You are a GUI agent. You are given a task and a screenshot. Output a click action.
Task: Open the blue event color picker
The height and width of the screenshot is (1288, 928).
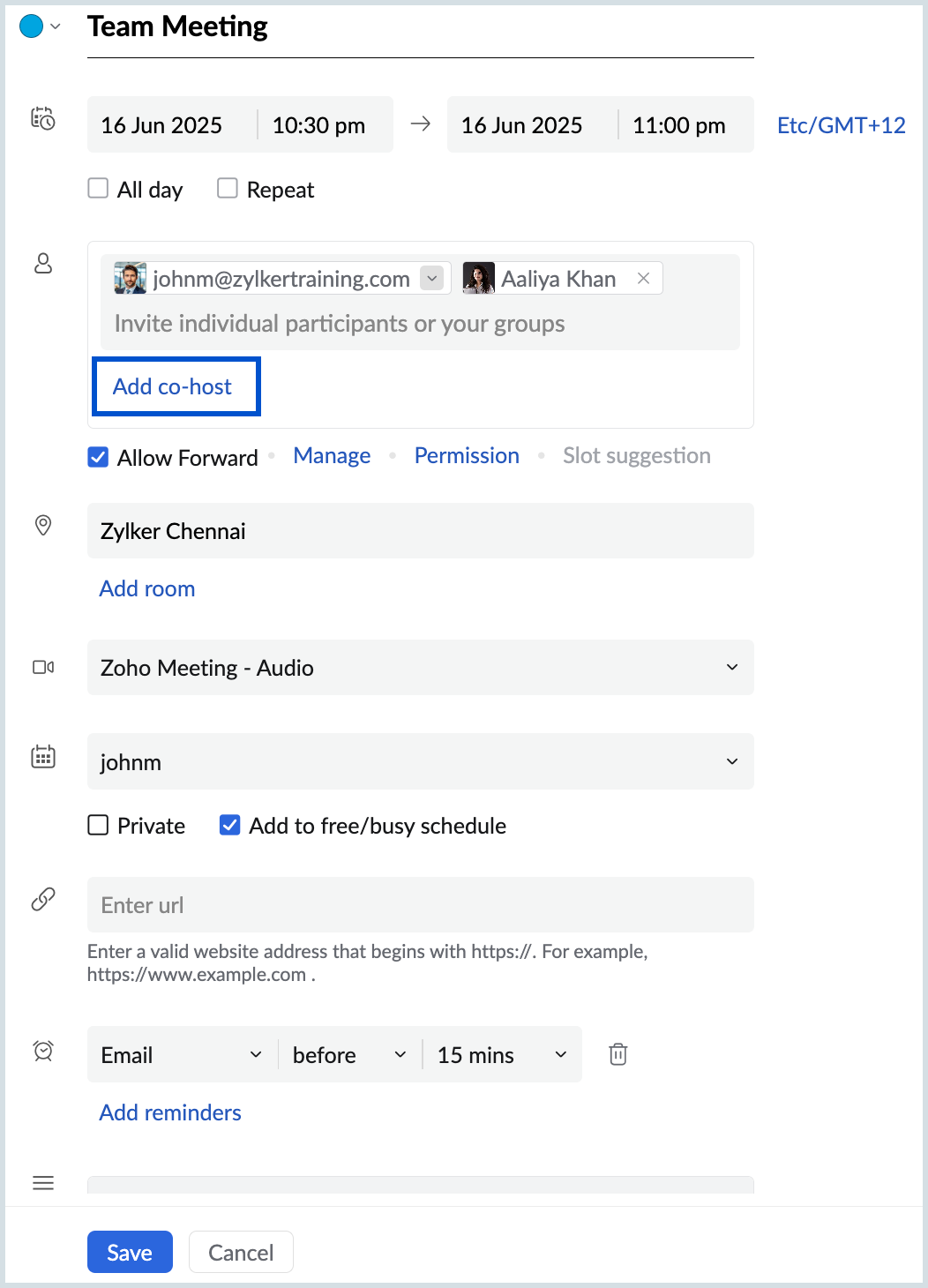coord(39,26)
